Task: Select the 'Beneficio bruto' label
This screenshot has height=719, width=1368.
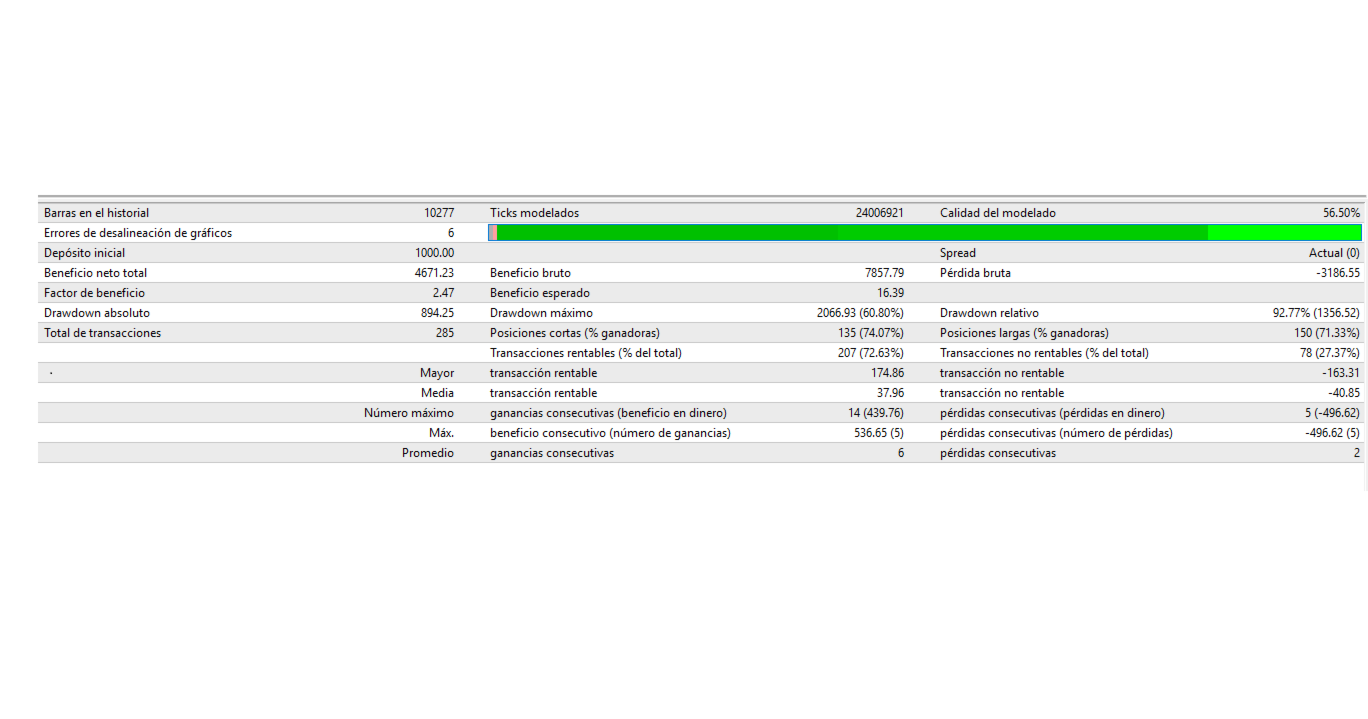Action: point(530,273)
